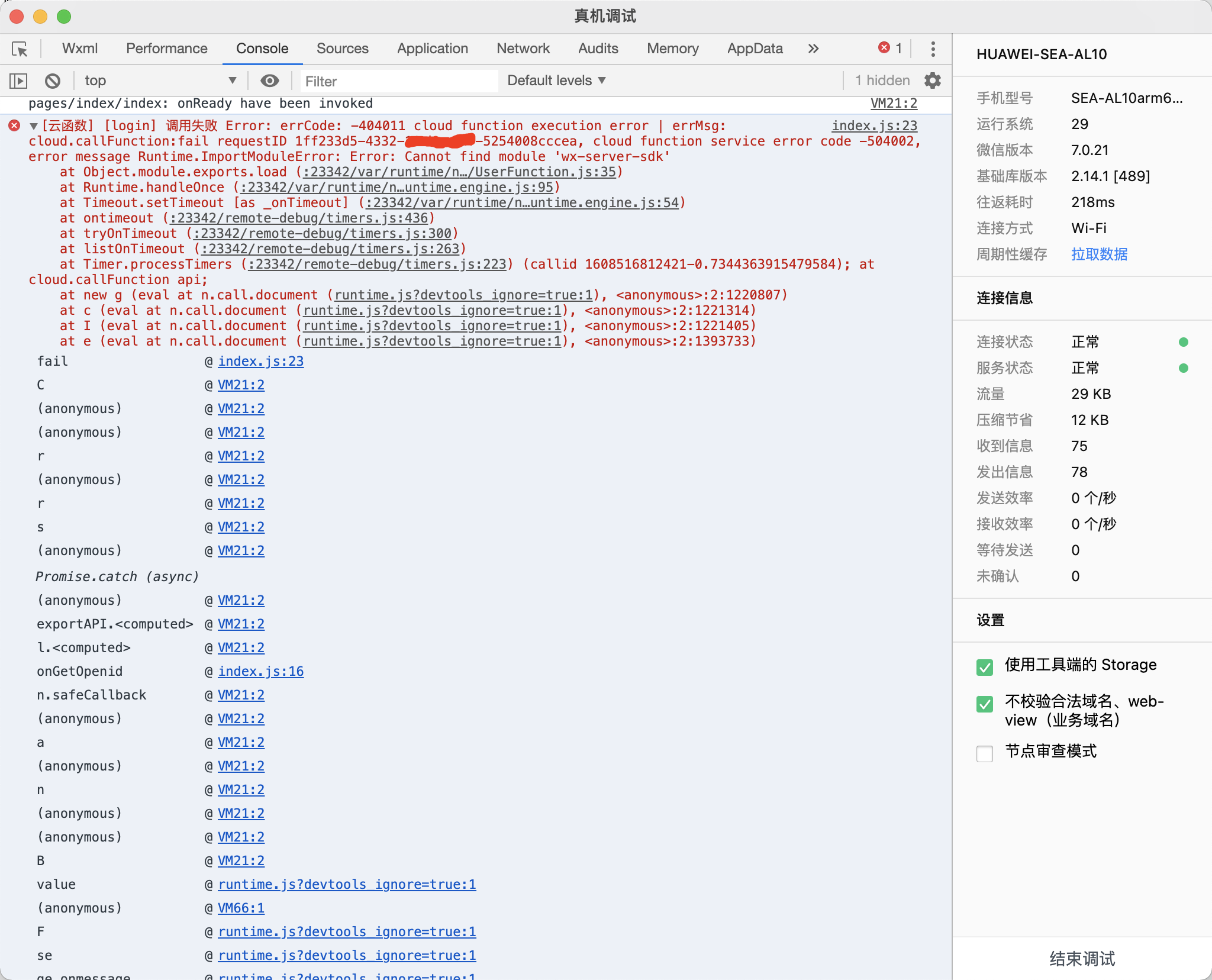Click the red error count badge

pyautogui.click(x=890, y=49)
